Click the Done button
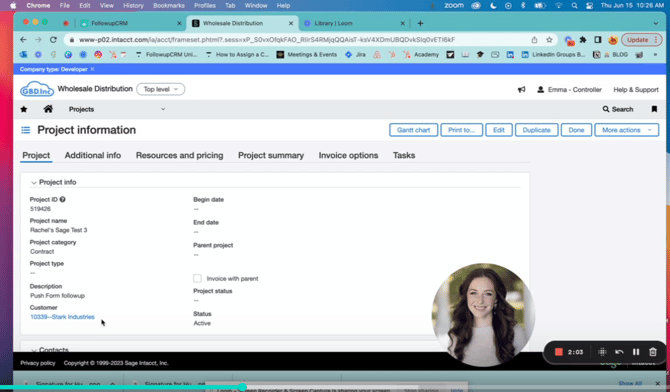Viewport: 670px width, 392px height. coord(576,130)
